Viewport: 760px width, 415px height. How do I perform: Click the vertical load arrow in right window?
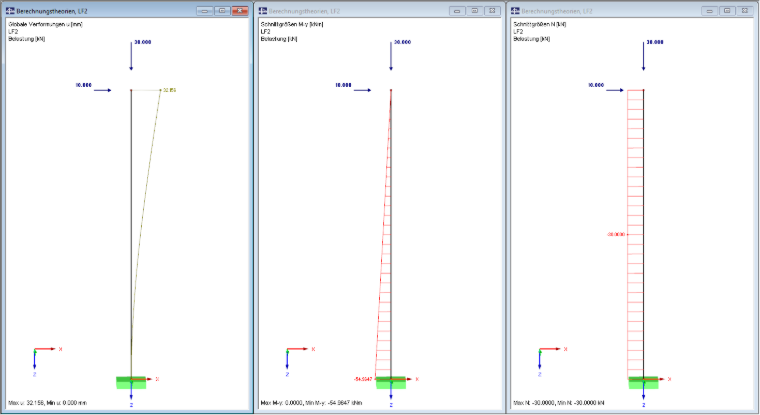pyautogui.click(x=643, y=56)
